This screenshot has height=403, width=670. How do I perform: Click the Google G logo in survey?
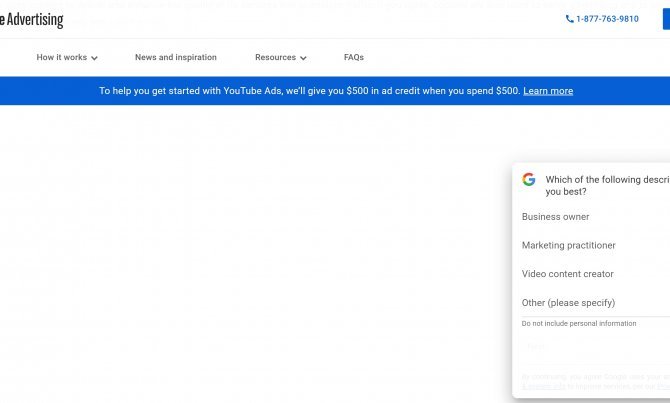coord(529,179)
